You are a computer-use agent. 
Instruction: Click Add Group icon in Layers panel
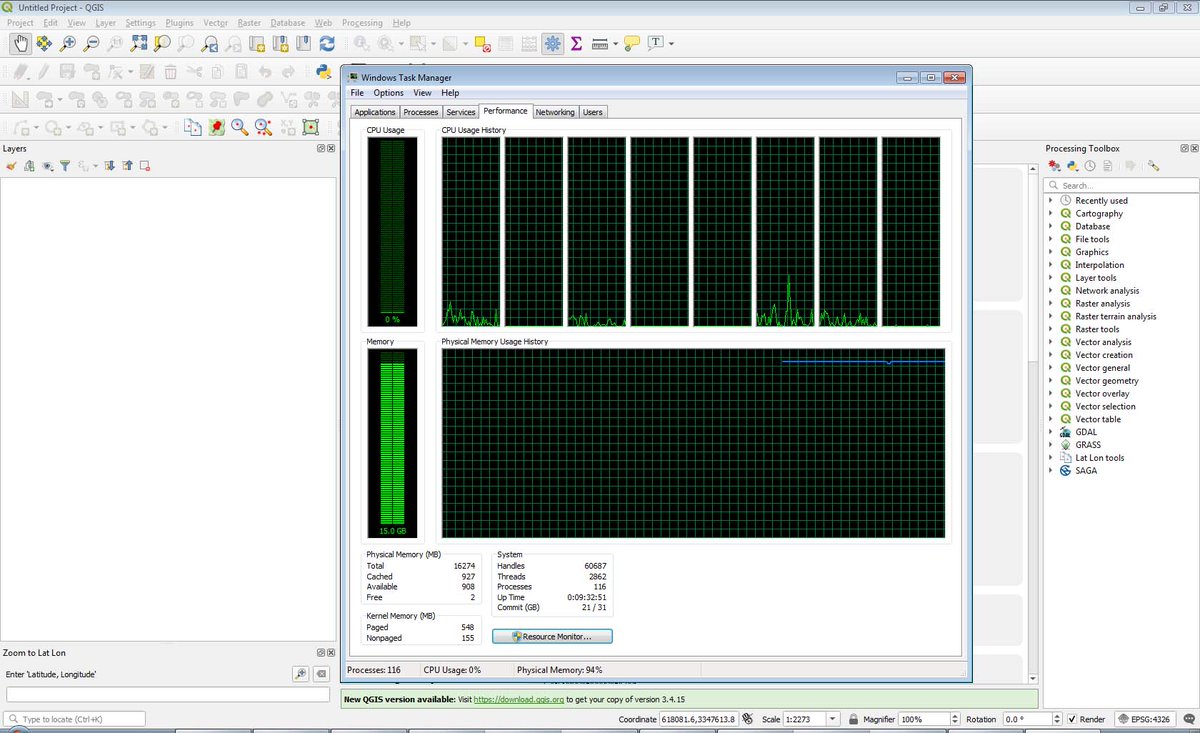pos(29,166)
